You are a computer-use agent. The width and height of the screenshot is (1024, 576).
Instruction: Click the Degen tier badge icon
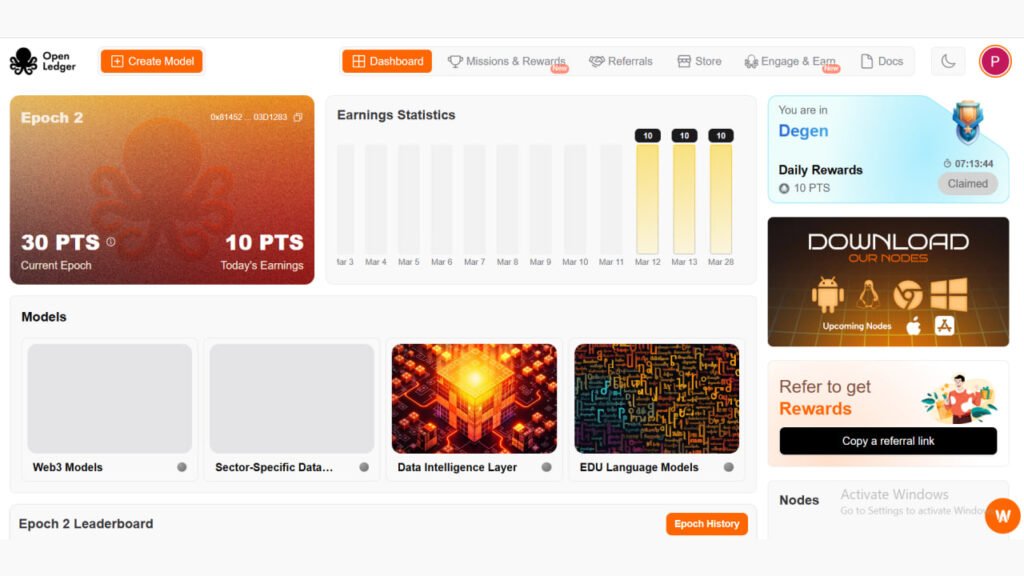click(x=967, y=122)
